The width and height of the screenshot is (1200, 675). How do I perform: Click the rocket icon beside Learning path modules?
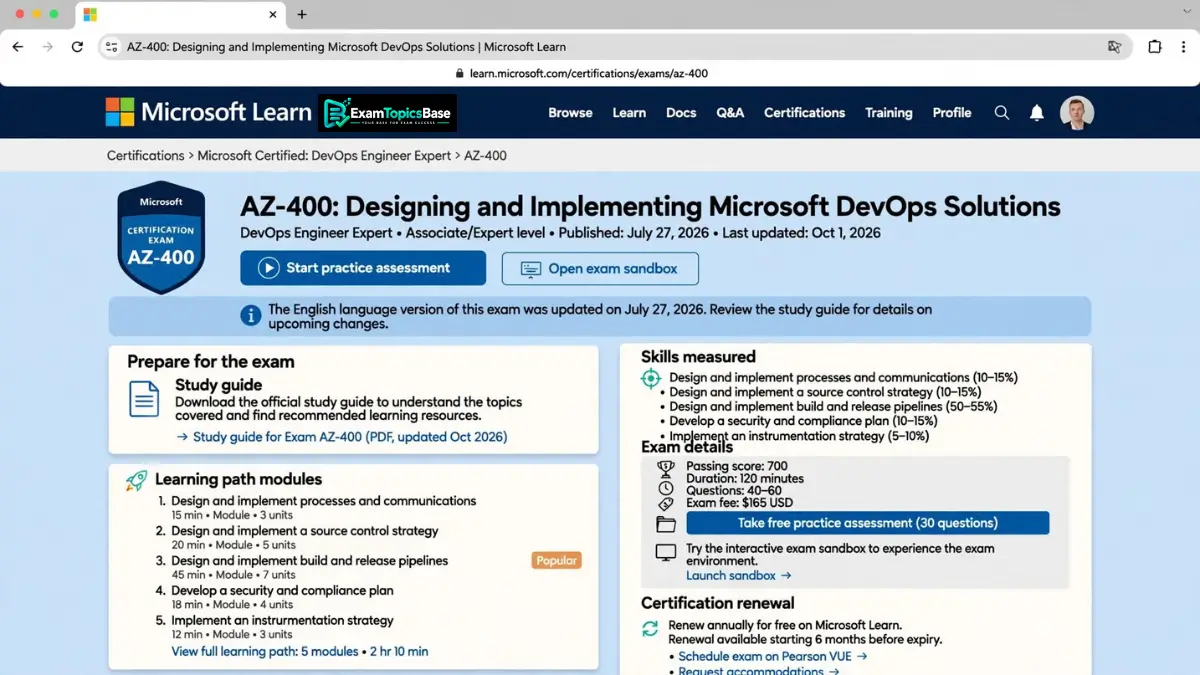click(136, 480)
